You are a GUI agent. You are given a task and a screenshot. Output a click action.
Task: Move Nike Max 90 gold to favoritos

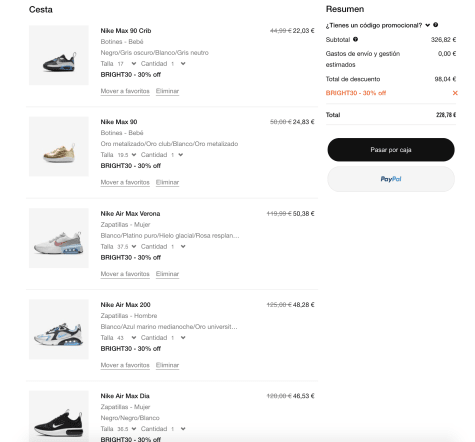coord(125,182)
